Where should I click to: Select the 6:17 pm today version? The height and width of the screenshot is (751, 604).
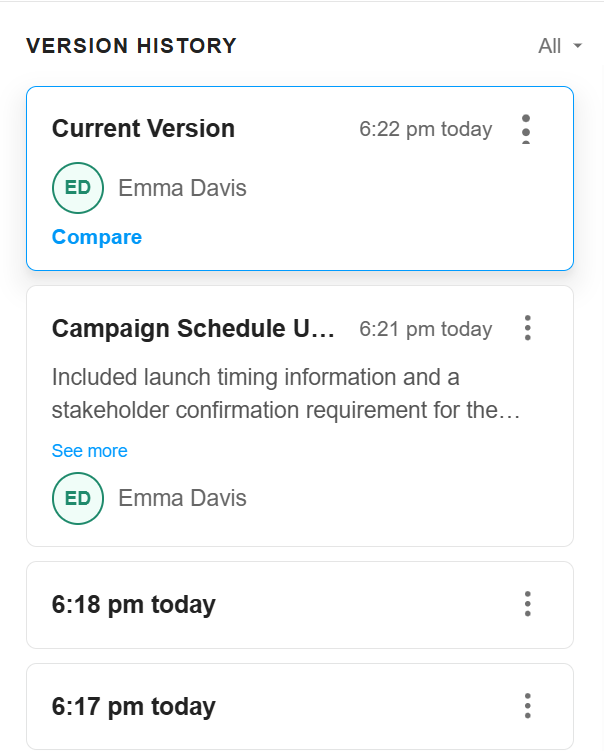pos(300,706)
